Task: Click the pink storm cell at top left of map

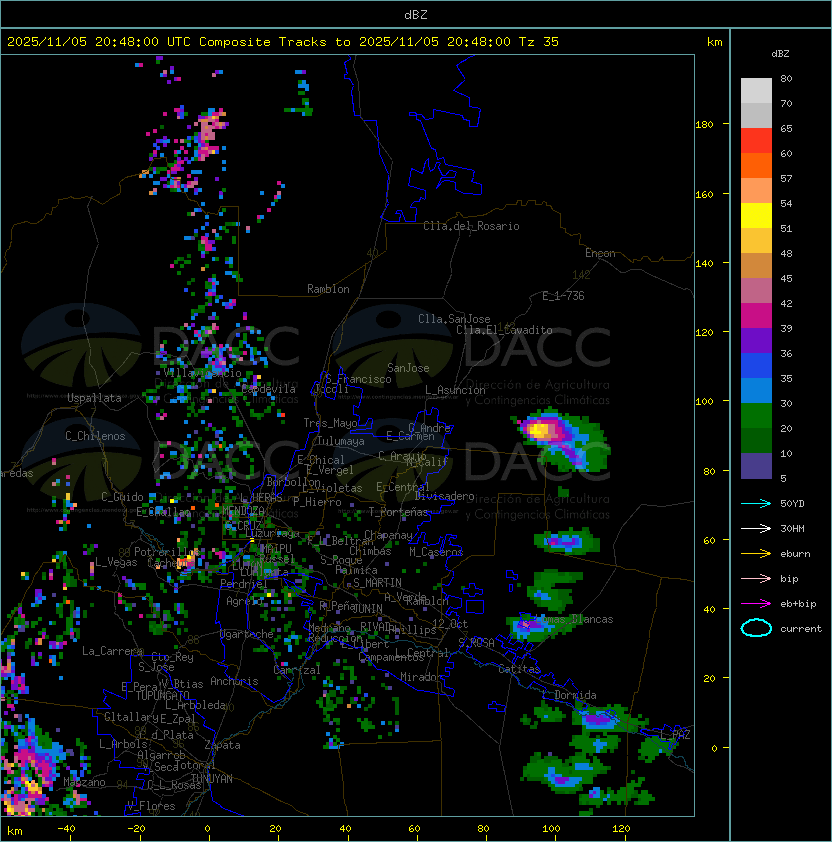Action: pyautogui.click(x=209, y=134)
